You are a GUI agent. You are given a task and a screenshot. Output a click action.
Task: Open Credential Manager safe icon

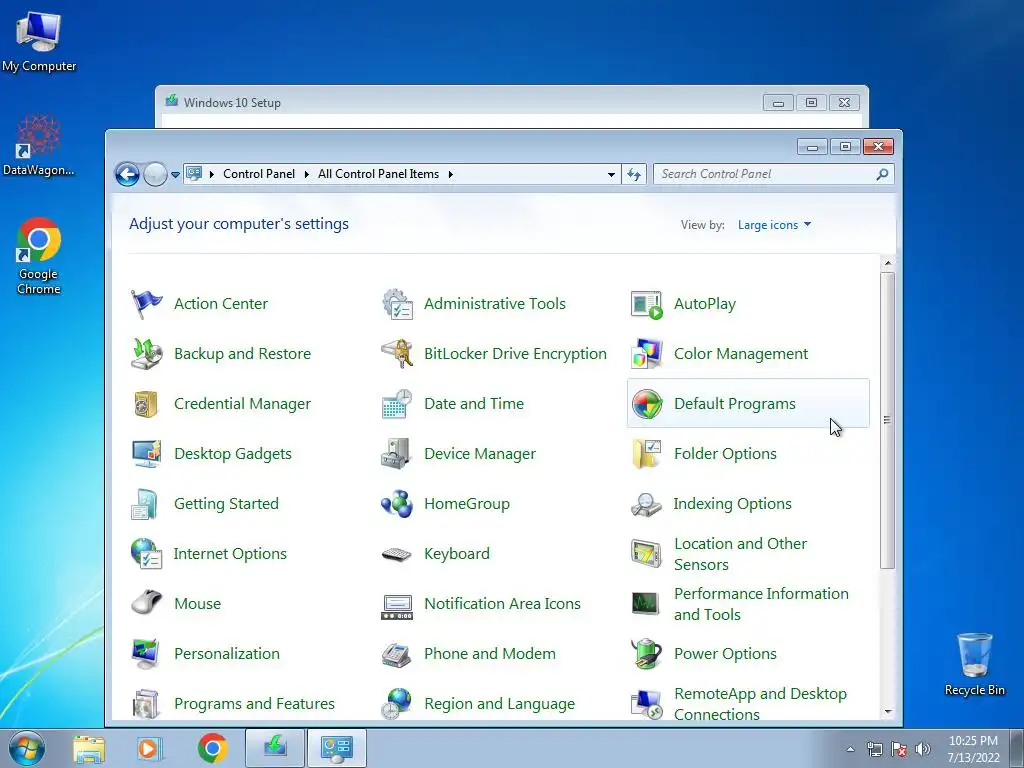(x=146, y=404)
